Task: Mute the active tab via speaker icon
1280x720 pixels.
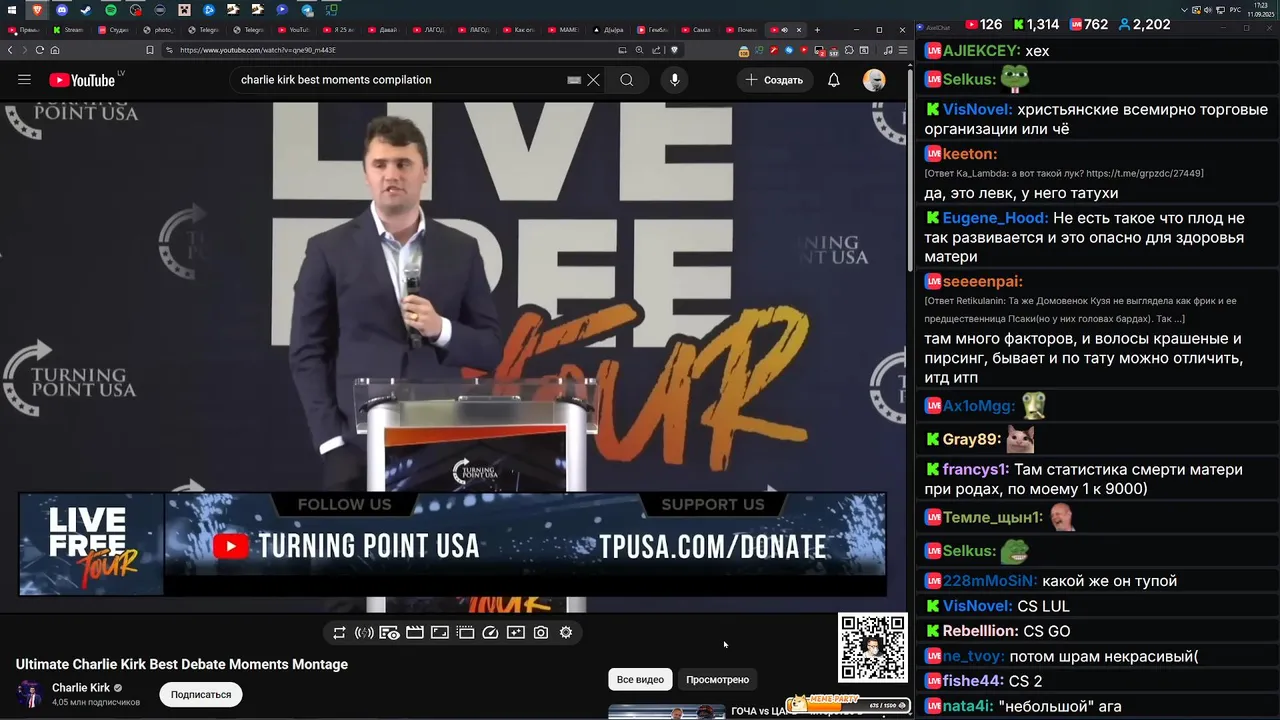Action: coord(785,30)
